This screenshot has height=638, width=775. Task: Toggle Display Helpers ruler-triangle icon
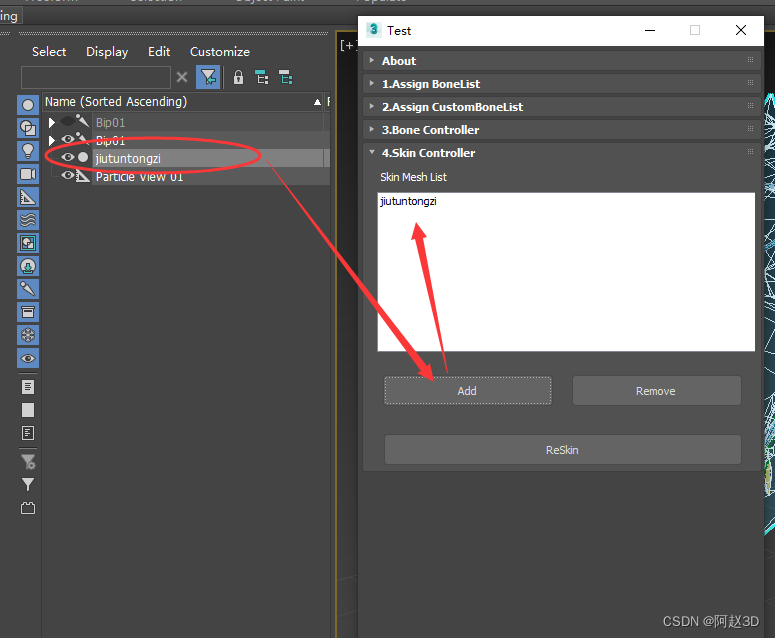[28, 197]
